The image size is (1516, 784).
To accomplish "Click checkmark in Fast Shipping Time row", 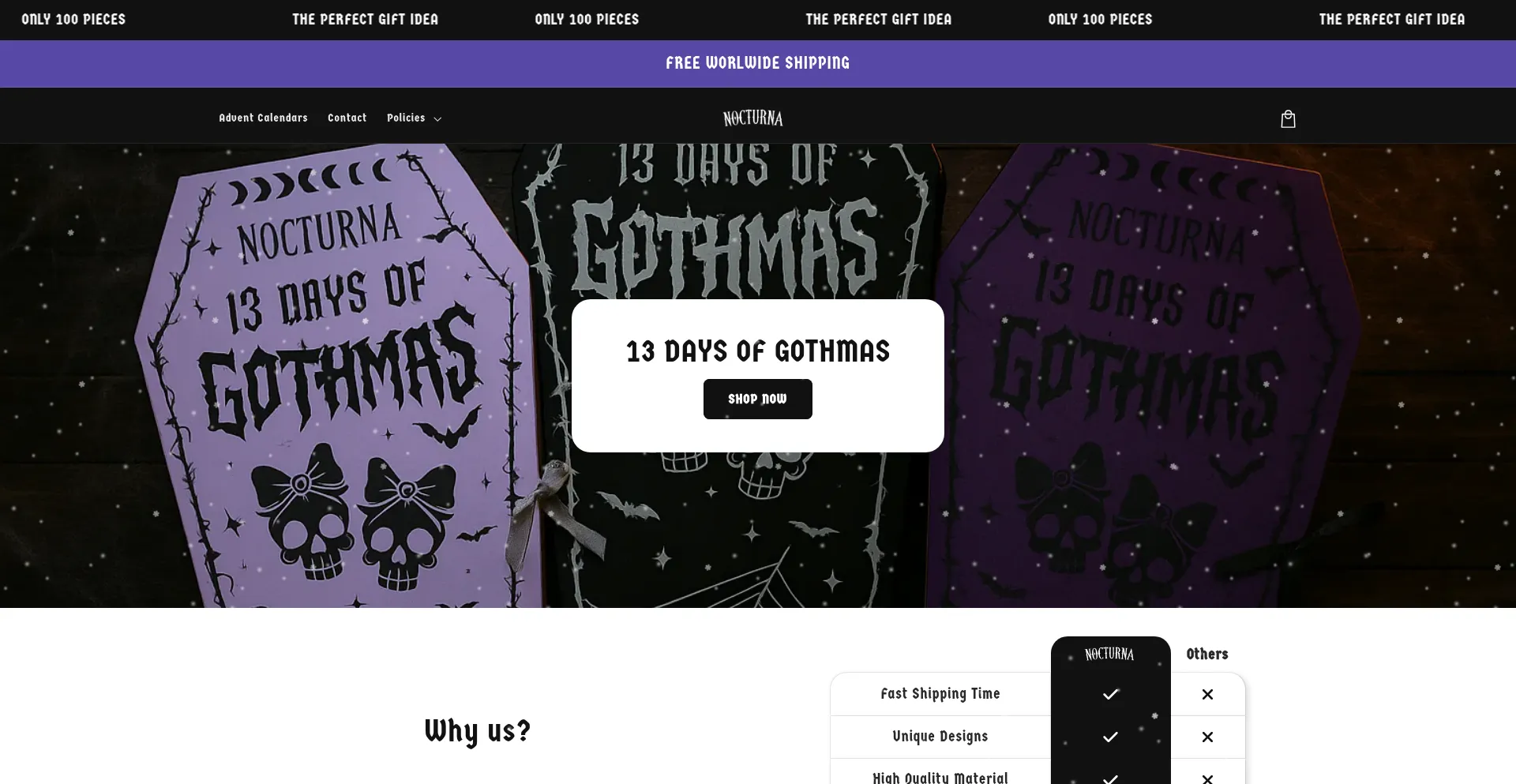I will (x=1110, y=694).
